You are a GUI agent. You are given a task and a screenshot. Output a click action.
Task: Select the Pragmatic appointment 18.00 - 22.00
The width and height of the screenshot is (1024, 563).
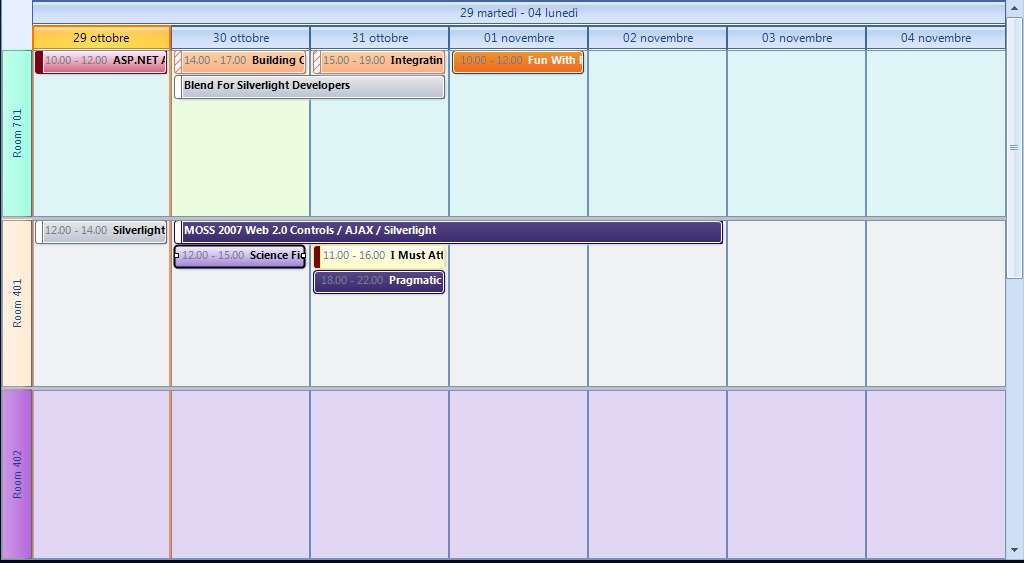click(379, 282)
